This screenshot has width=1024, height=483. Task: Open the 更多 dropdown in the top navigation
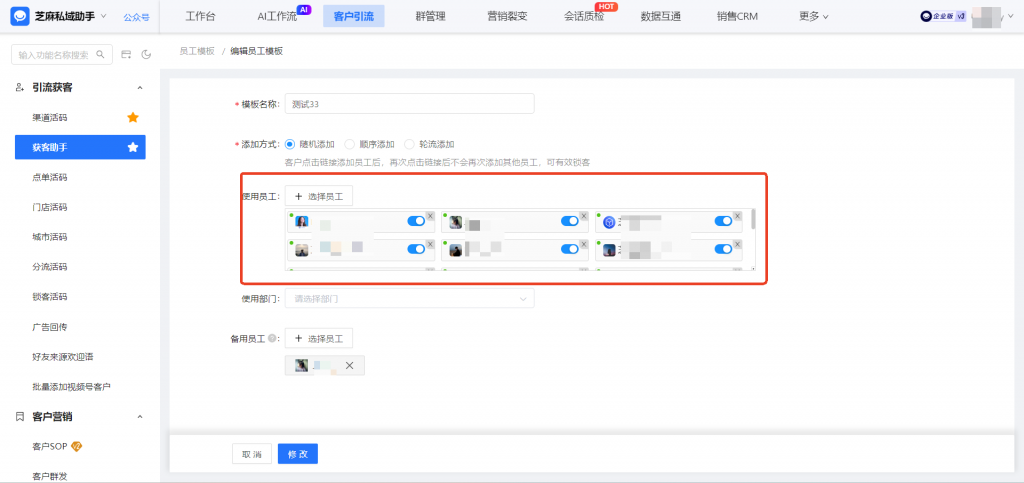coord(814,16)
